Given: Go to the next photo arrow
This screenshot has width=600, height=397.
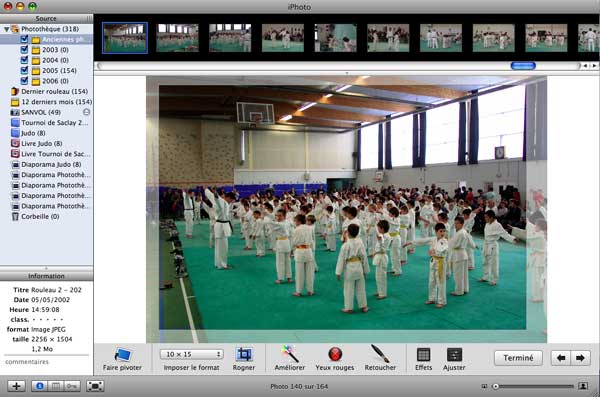Looking at the screenshot, I should [x=580, y=358].
